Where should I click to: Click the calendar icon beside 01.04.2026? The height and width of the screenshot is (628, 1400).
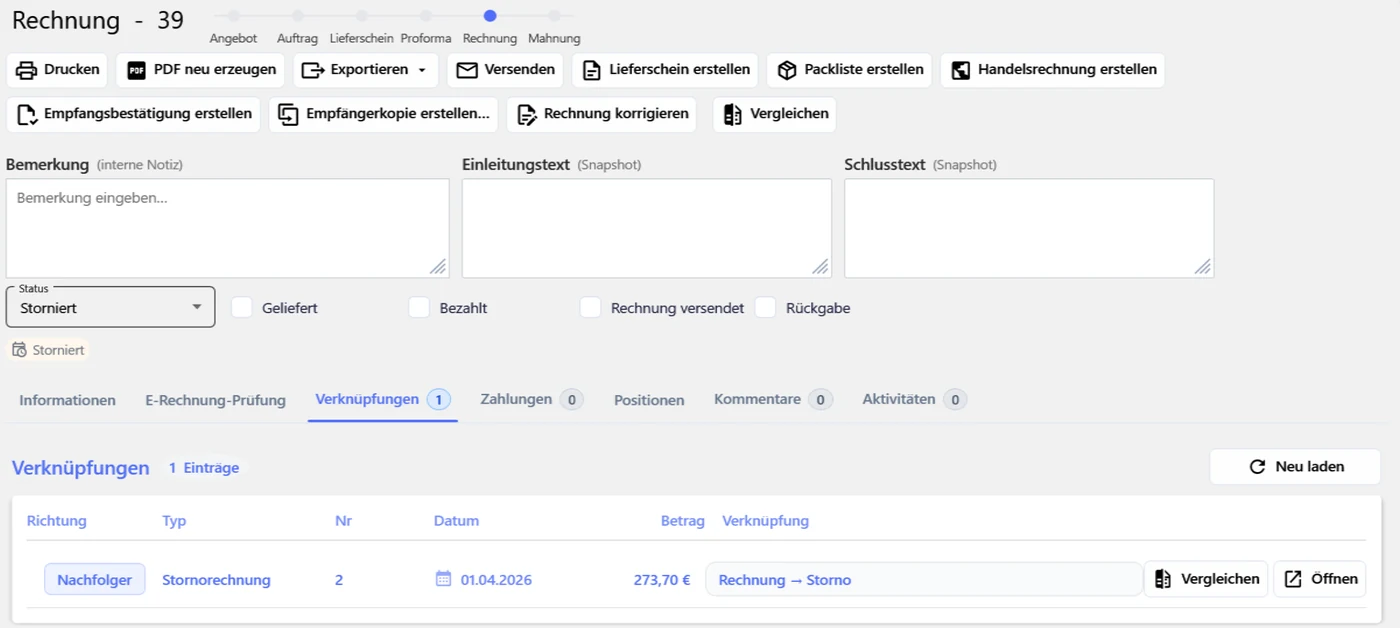click(444, 579)
